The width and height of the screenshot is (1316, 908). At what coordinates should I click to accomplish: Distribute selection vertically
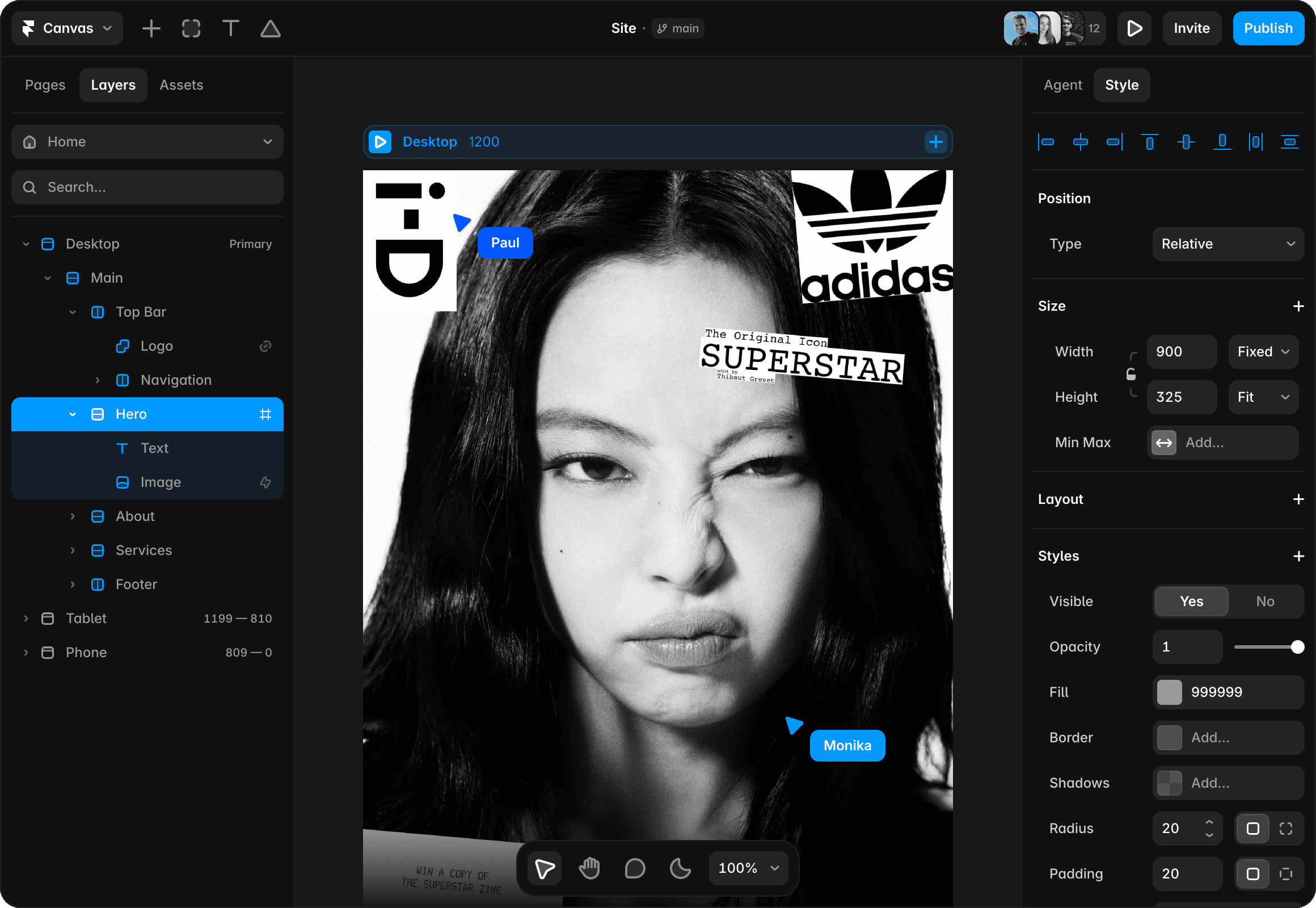click(1290, 142)
